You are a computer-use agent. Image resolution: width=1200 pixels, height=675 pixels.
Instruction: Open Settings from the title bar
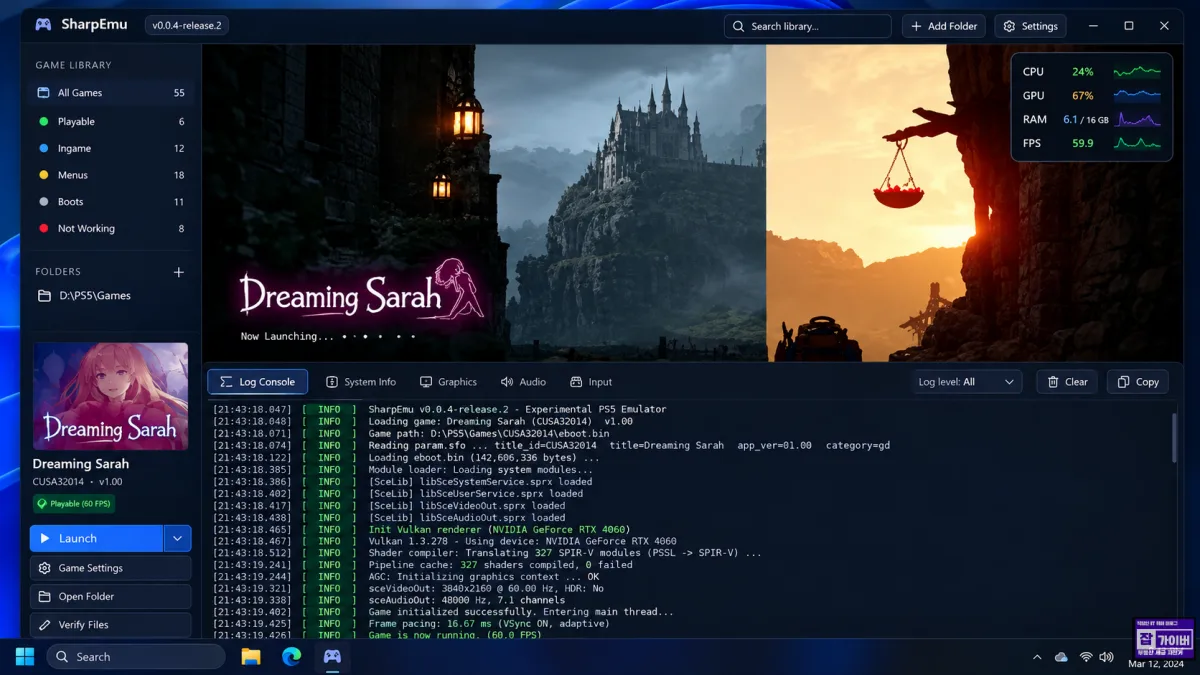1031,26
